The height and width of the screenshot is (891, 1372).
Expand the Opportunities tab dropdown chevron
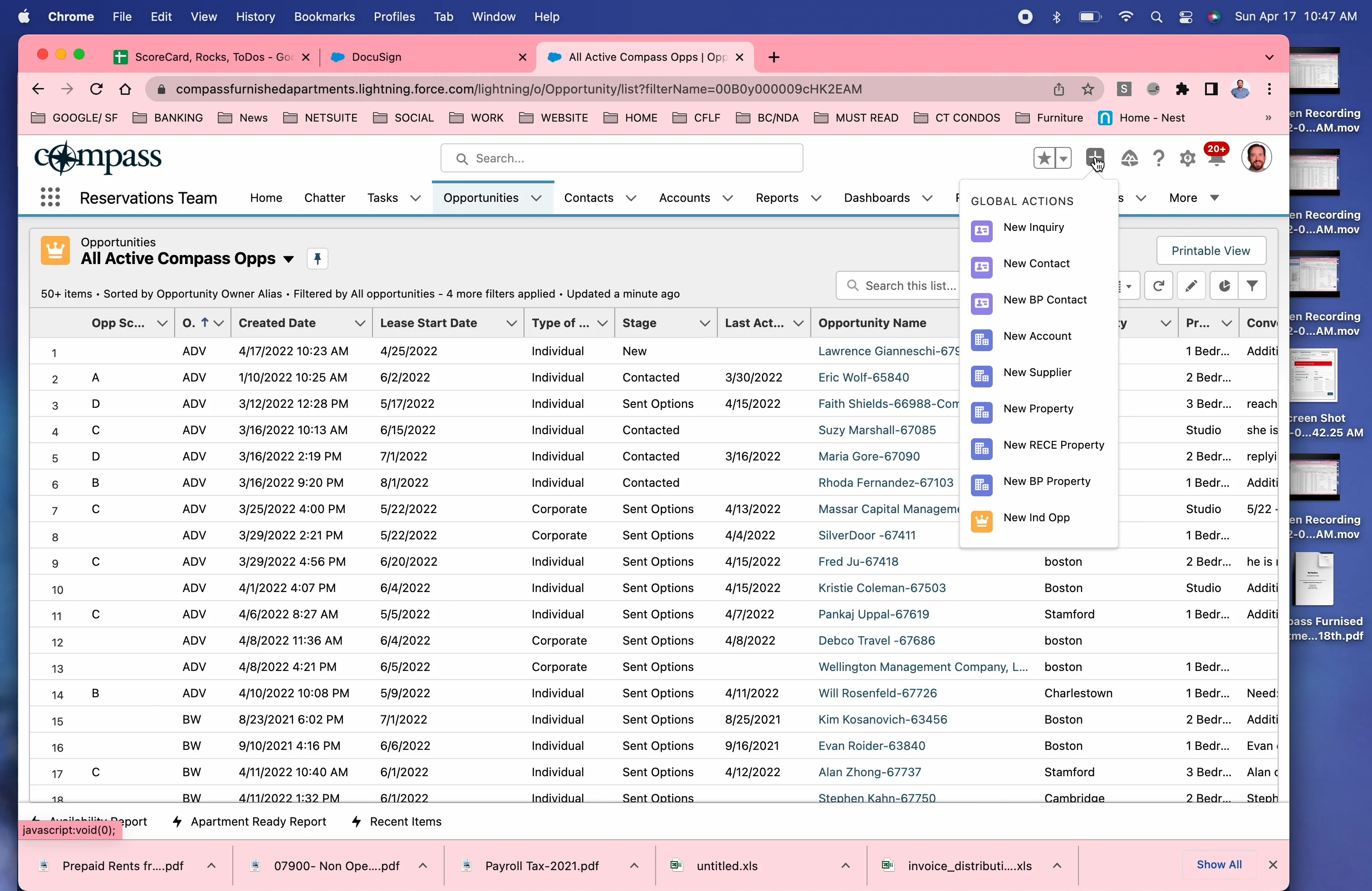(x=536, y=198)
